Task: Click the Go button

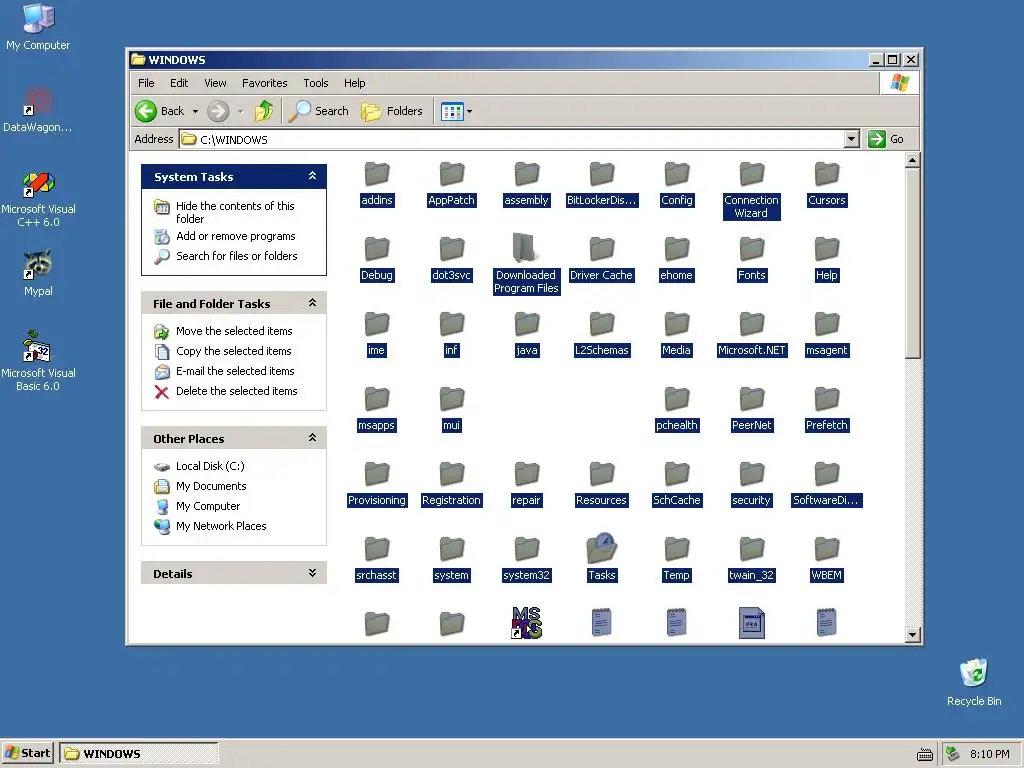Action: pyautogui.click(x=886, y=139)
